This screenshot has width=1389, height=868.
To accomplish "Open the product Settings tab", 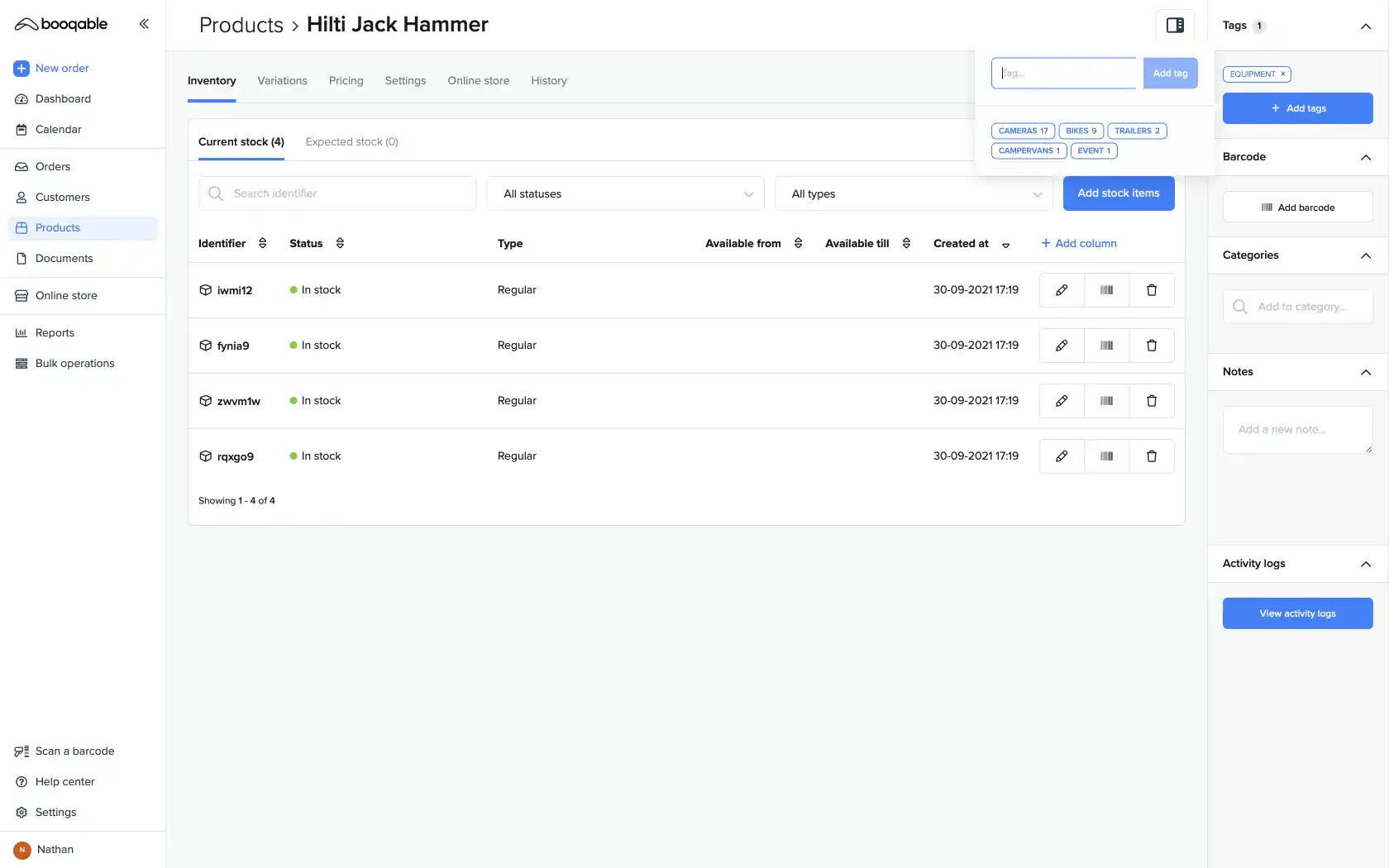I will tap(405, 81).
